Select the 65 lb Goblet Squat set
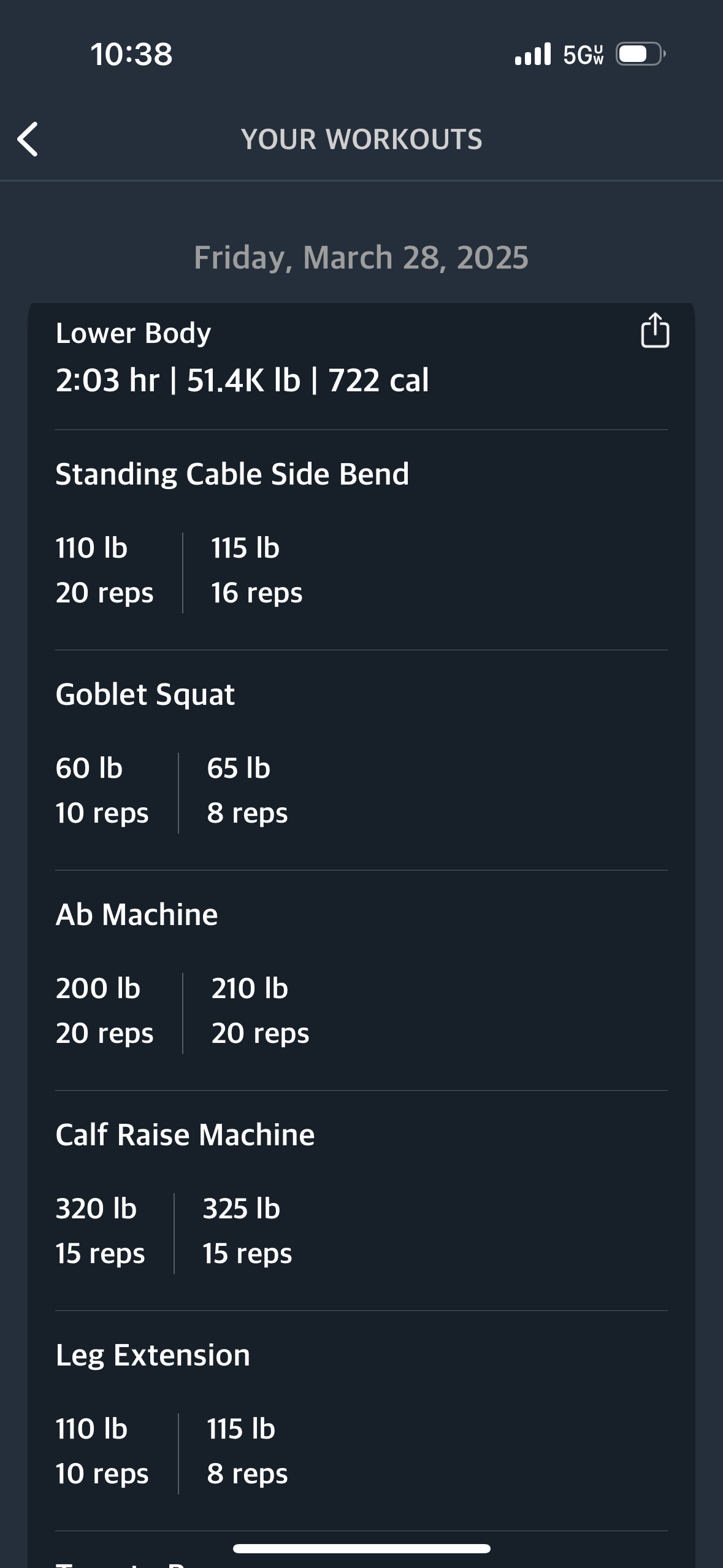The width and height of the screenshot is (723, 1568). click(x=247, y=791)
